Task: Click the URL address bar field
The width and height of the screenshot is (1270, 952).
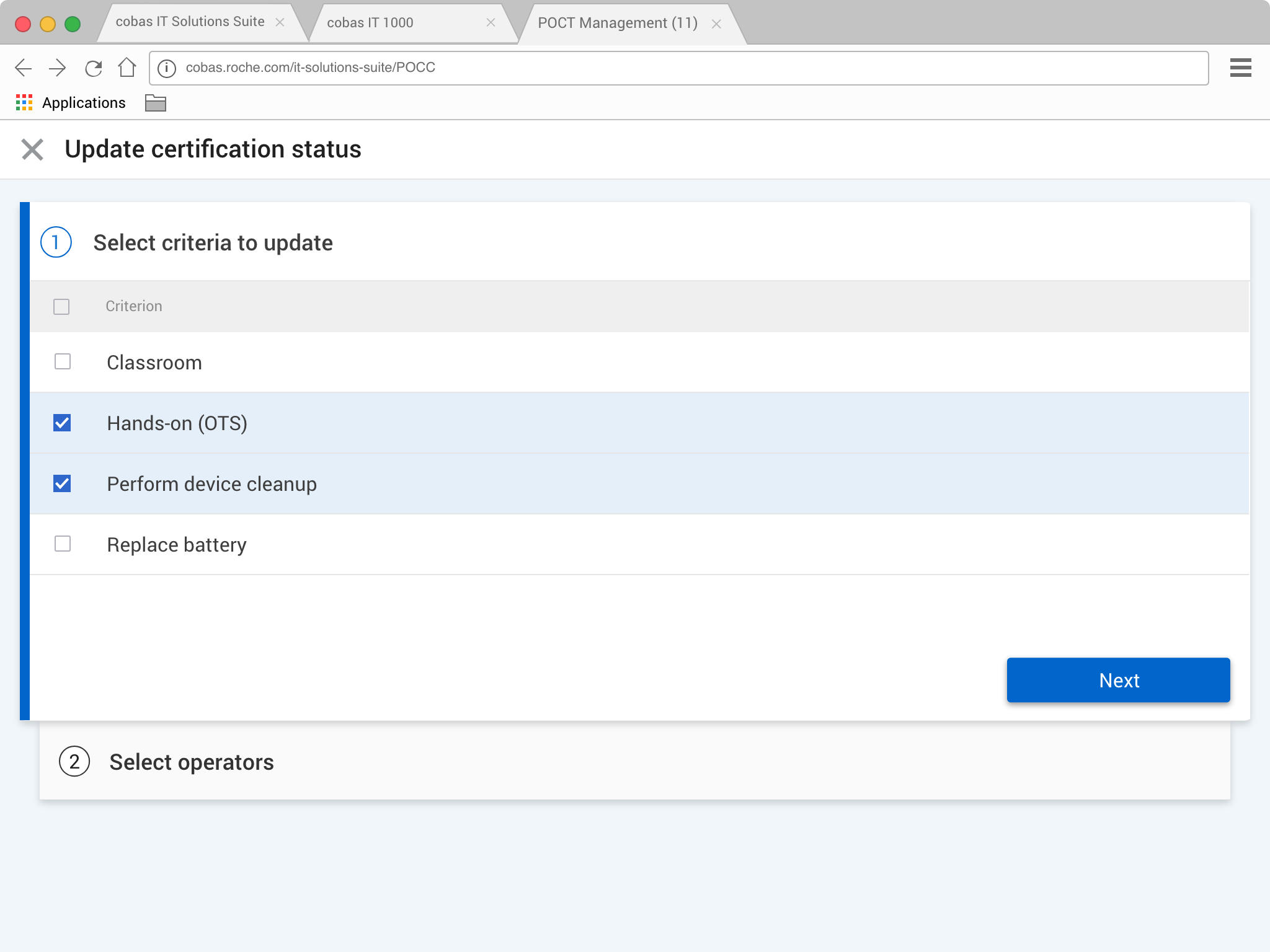Action: pyautogui.click(x=682, y=68)
